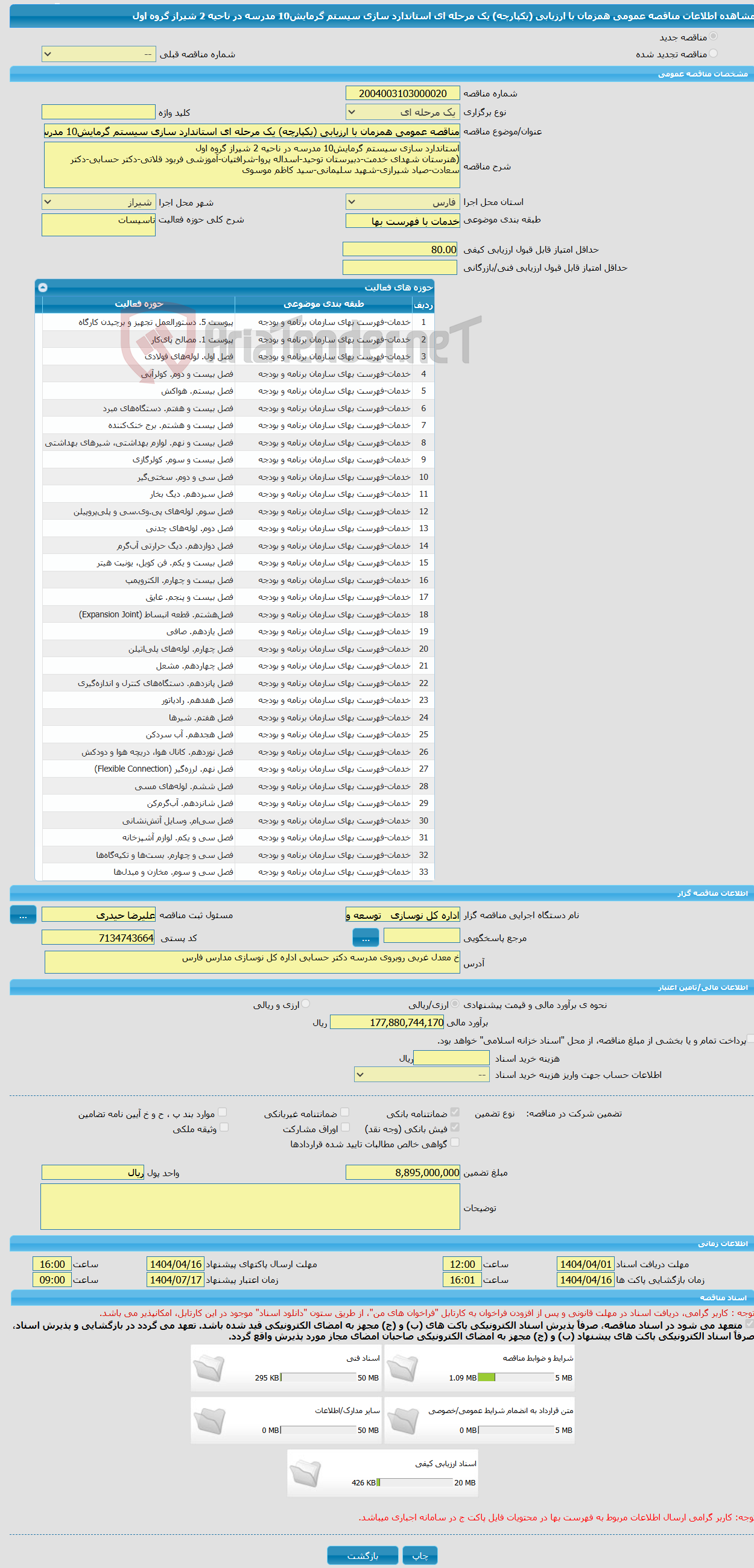The width and height of the screenshot is (754, 1568).
Task: Open the quality evaluation documents folder icon
Action: [x=305, y=1472]
